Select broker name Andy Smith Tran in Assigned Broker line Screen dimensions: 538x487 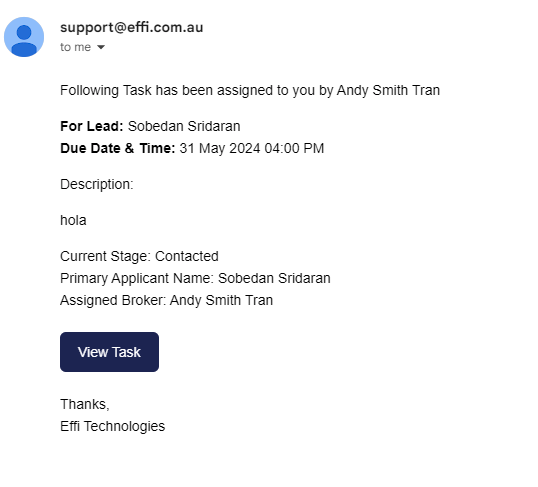[222, 300]
